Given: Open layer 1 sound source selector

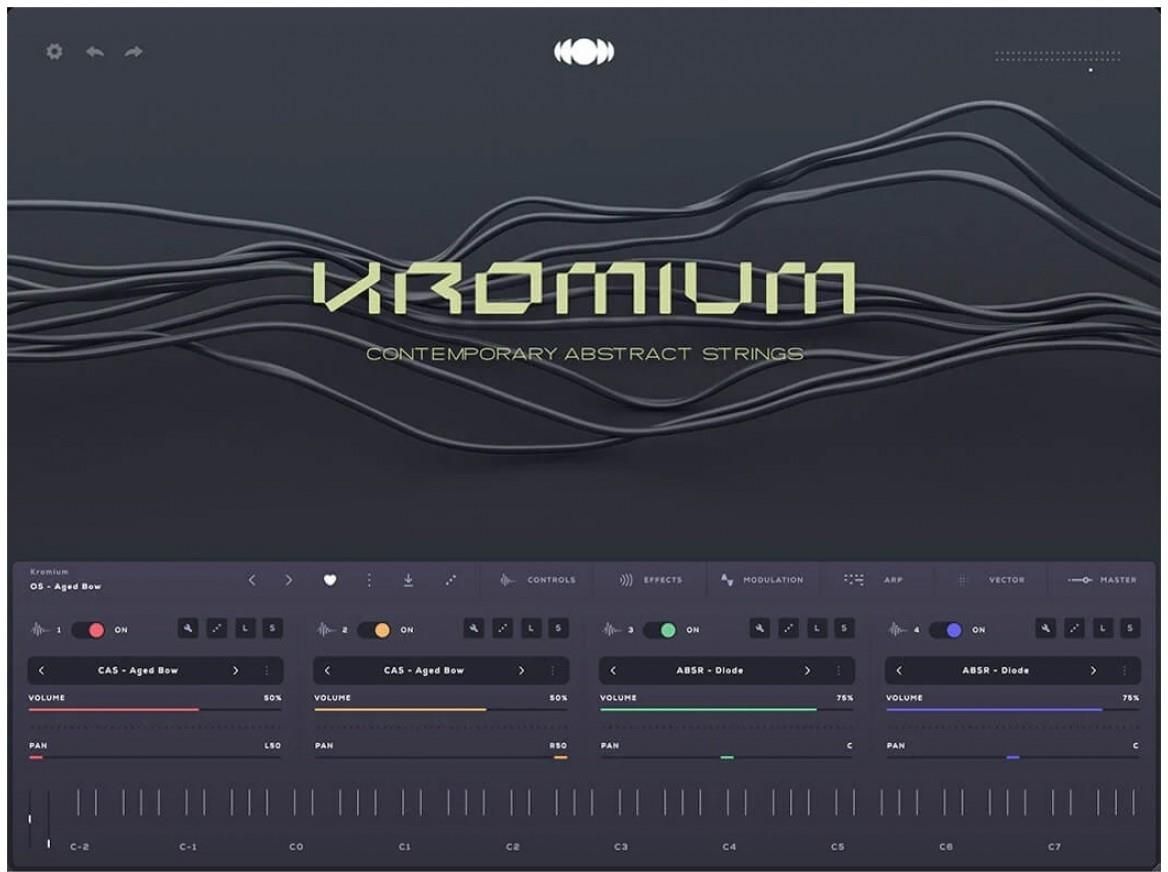Looking at the screenshot, I should (x=138, y=671).
